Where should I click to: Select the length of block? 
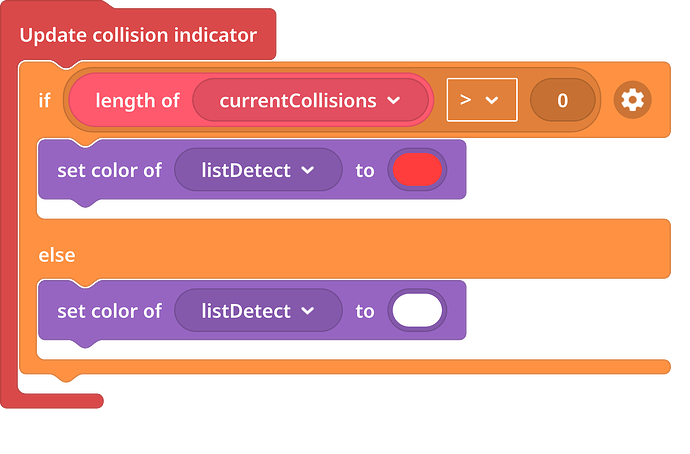[x=137, y=101]
